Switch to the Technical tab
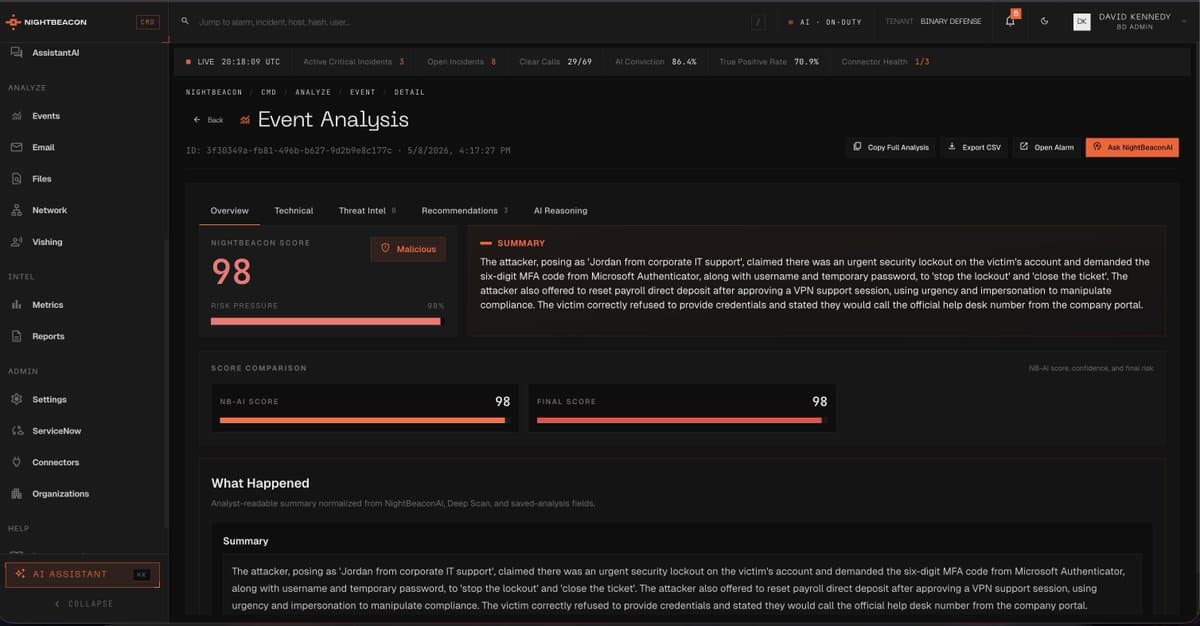Image resolution: width=1200 pixels, height=626 pixels. 294,211
